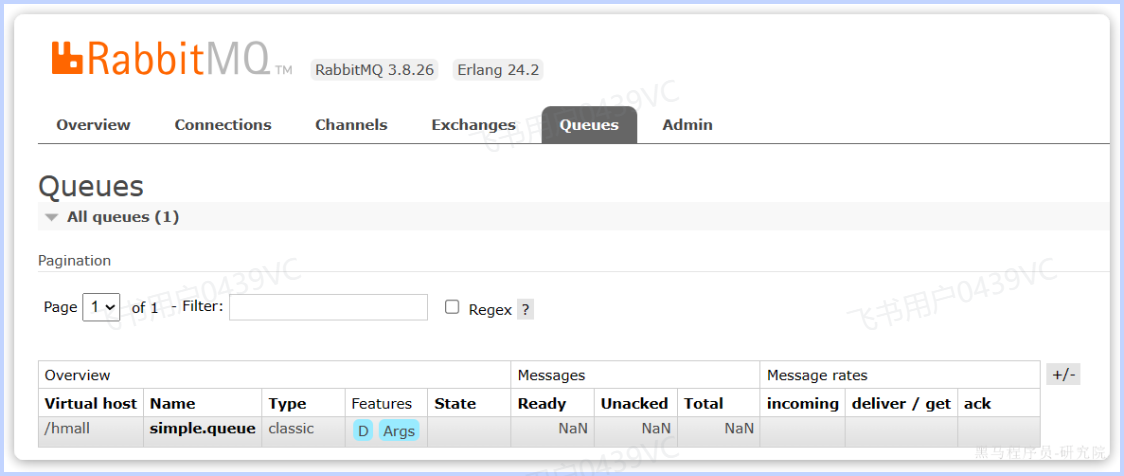Sort by State column header
This screenshot has width=1124, height=476.
click(455, 404)
